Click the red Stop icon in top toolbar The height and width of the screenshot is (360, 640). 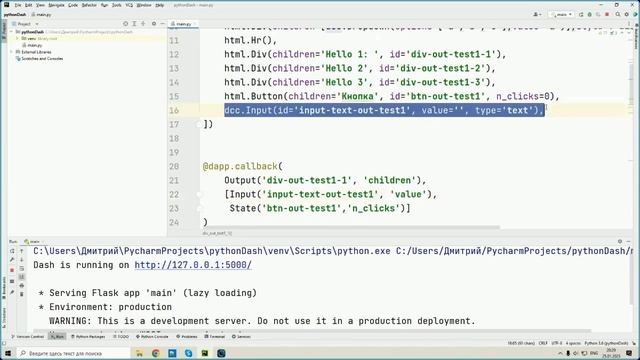(607, 15)
